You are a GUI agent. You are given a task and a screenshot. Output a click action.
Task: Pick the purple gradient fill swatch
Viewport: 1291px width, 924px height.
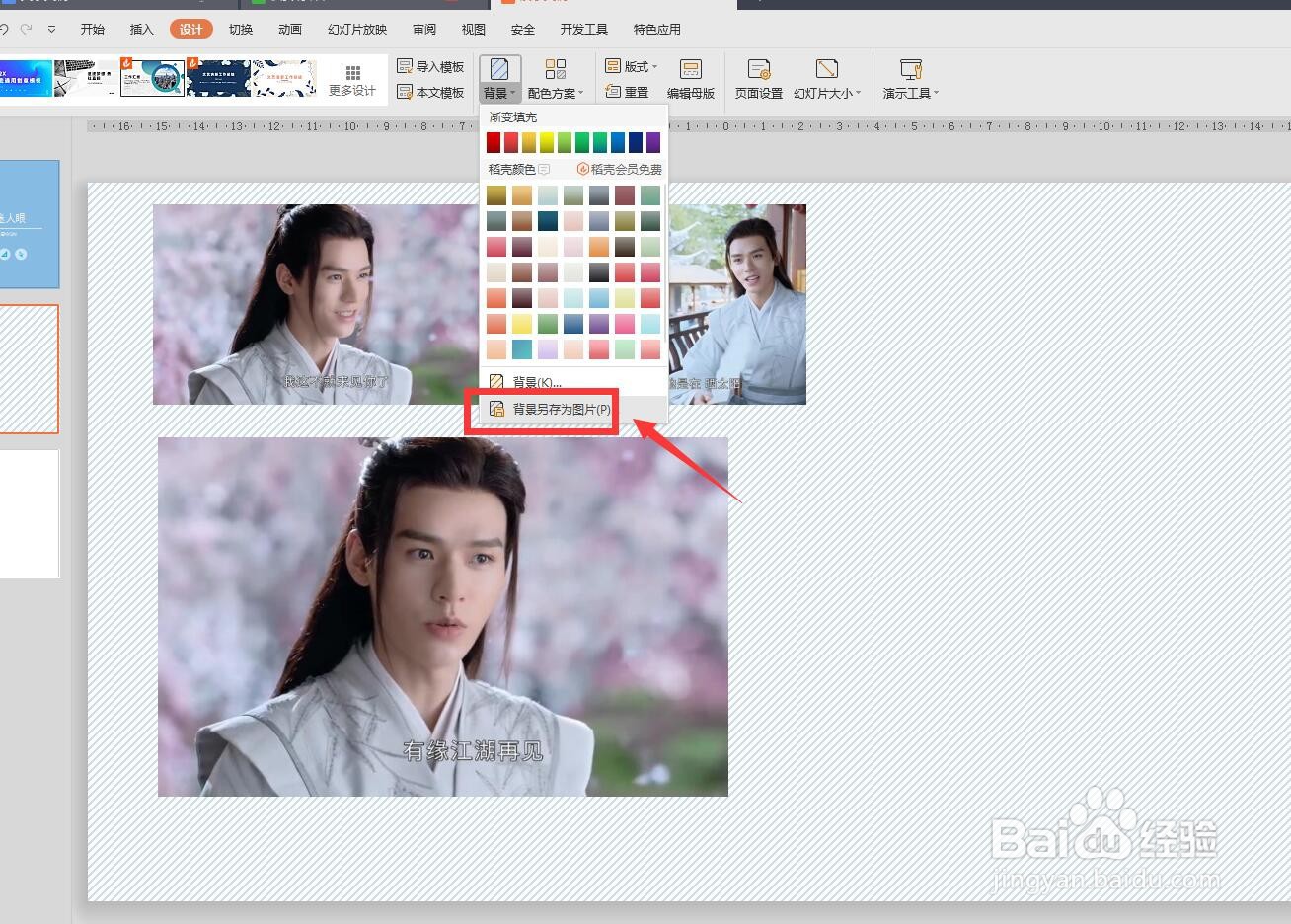tap(653, 143)
